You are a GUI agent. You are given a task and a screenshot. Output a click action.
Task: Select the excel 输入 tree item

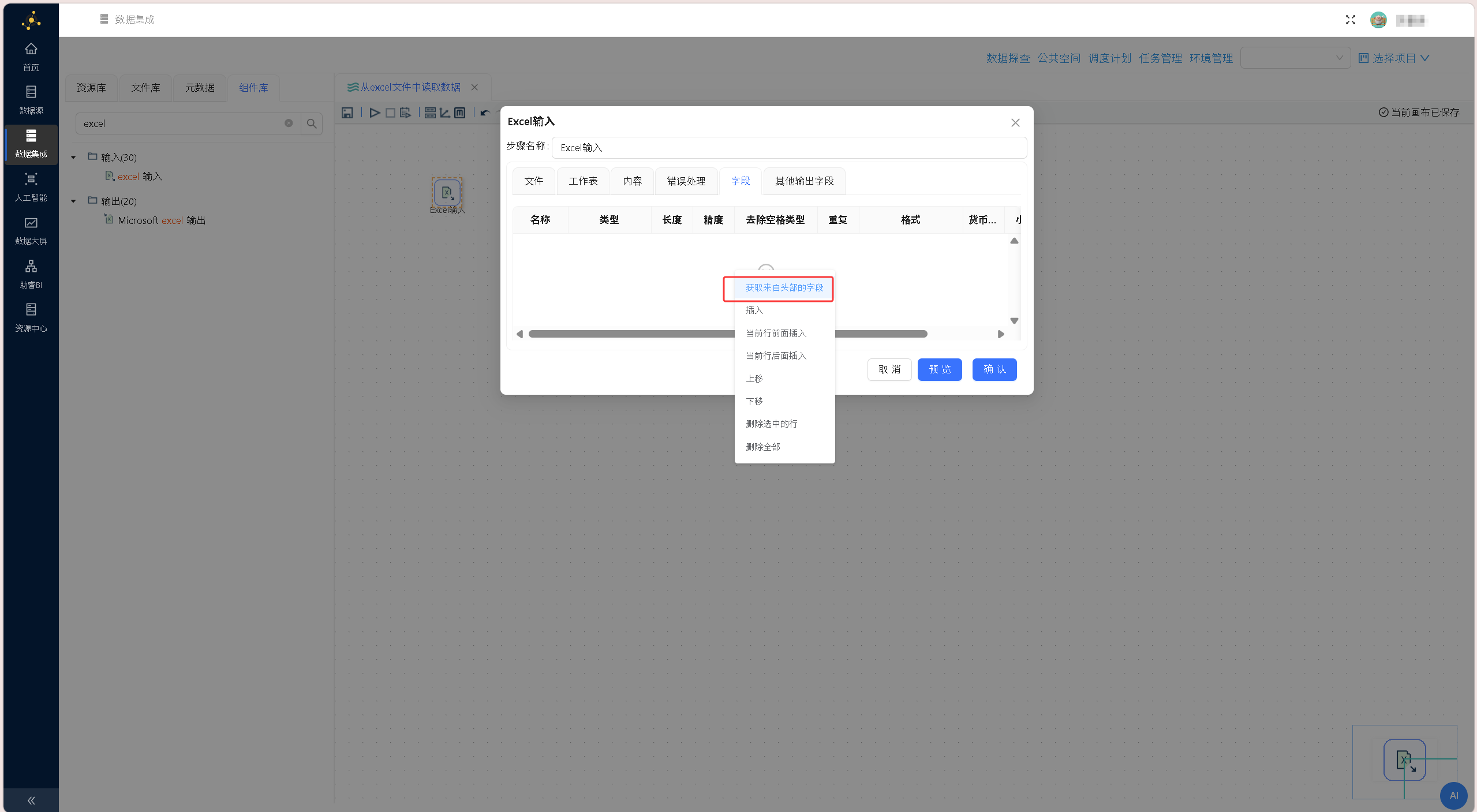pyautogui.click(x=134, y=177)
